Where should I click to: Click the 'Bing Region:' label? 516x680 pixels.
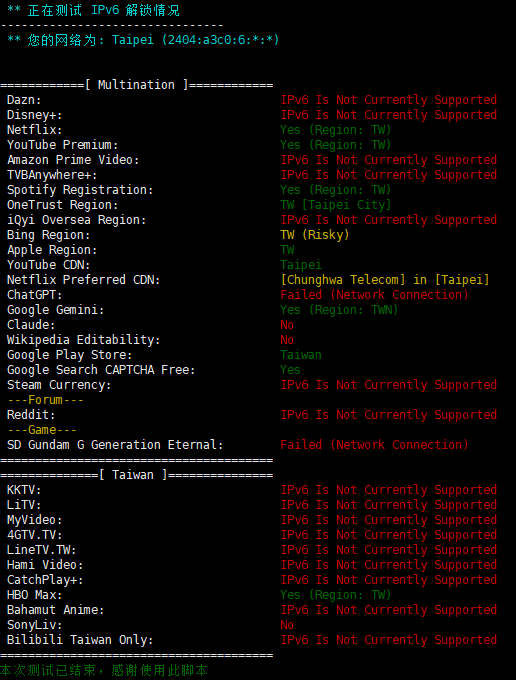pyautogui.click(x=49, y=235)
